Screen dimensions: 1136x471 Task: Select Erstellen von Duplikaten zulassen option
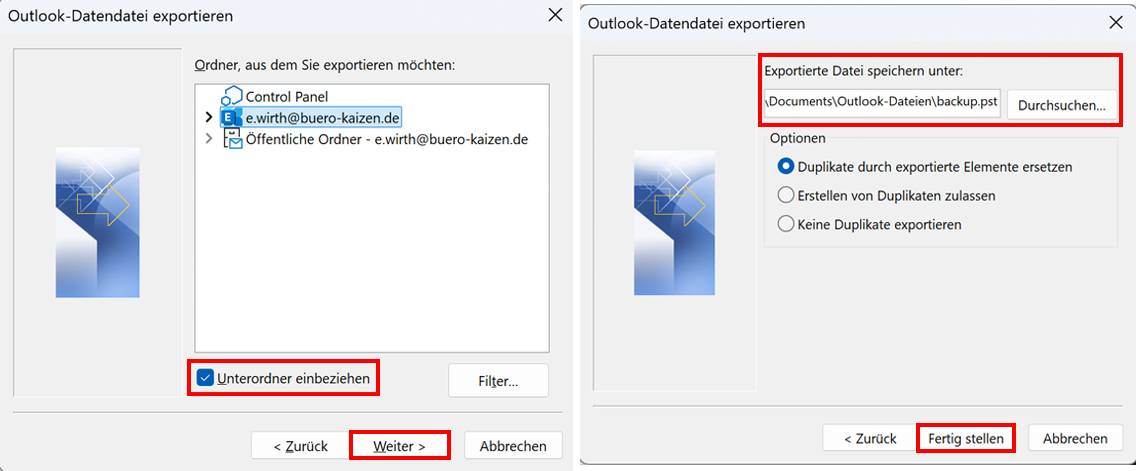coord(786,196)
